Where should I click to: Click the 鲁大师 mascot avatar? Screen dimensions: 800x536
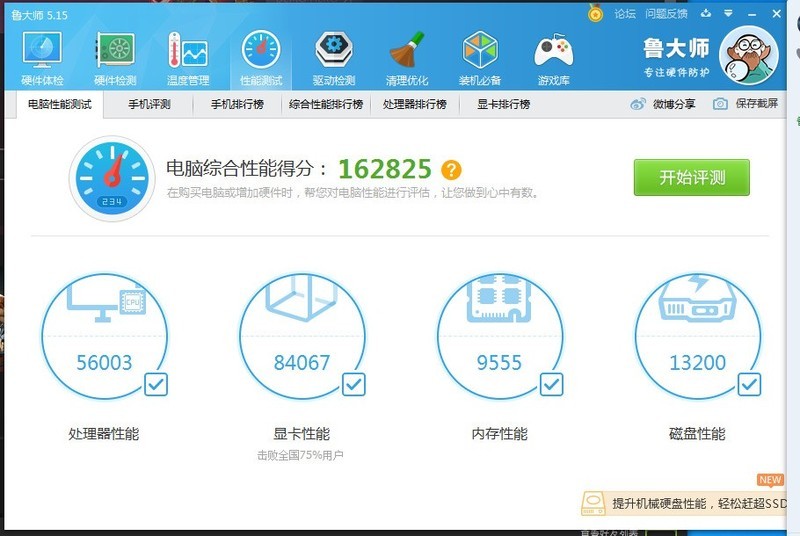[748, 56]
